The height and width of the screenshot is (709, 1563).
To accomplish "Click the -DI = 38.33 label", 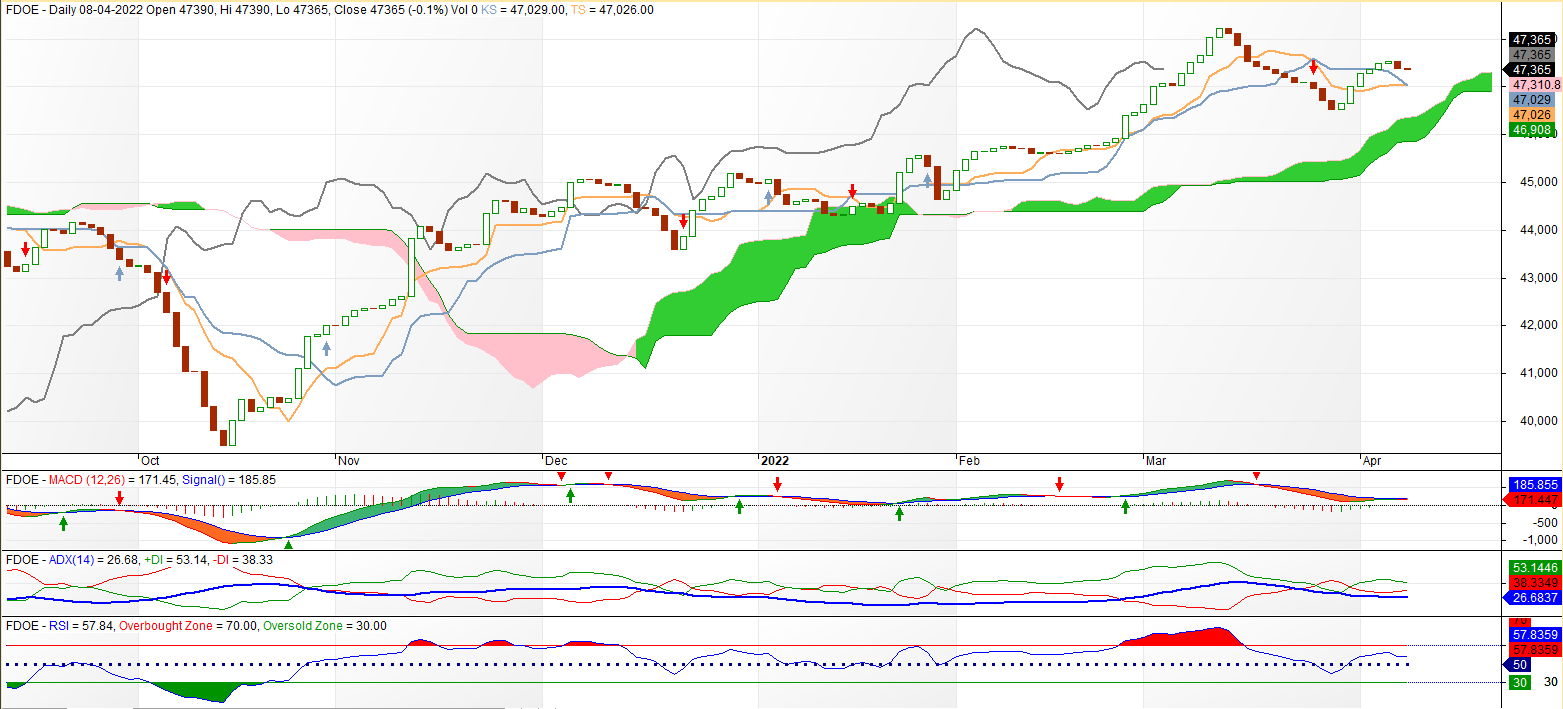I will 242,560.
